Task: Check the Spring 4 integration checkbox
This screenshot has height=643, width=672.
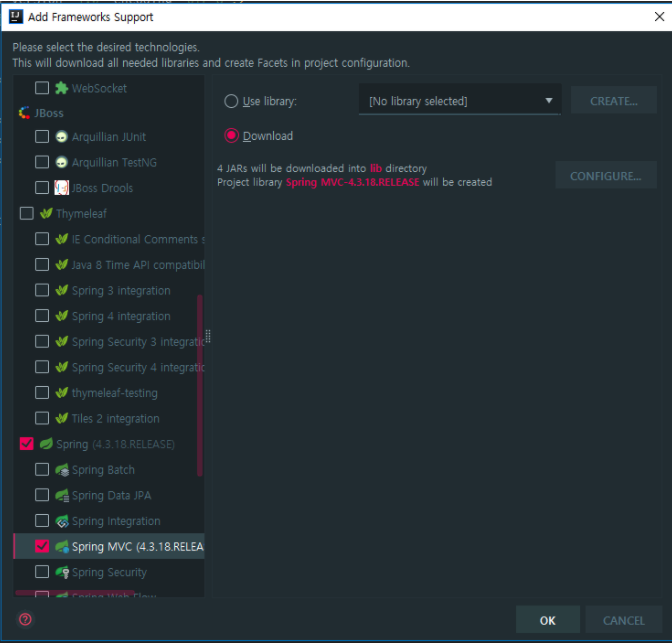Action: tap(42, 316)
